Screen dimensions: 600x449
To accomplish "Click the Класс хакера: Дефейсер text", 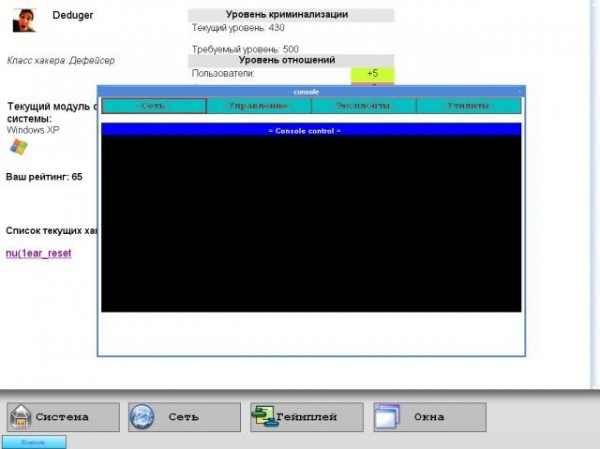I will (x=61, y=60).
